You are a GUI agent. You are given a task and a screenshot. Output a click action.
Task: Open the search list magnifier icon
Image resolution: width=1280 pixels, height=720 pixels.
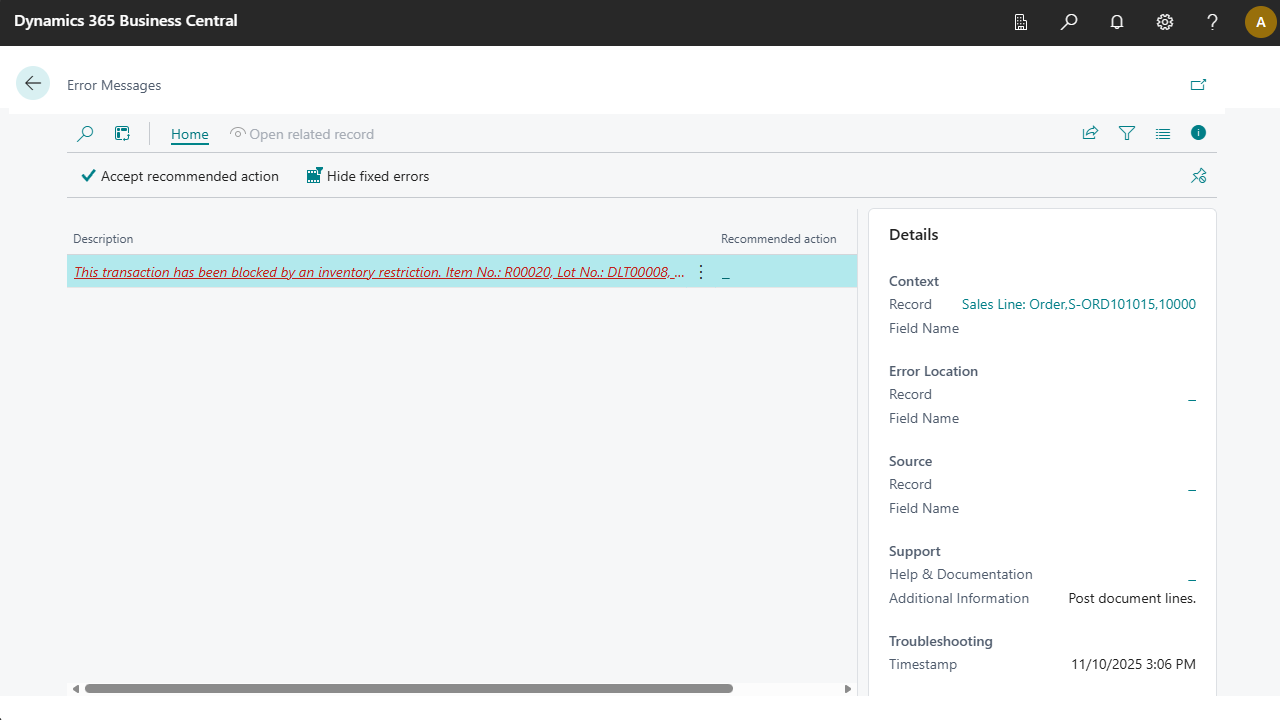point(85,134)
